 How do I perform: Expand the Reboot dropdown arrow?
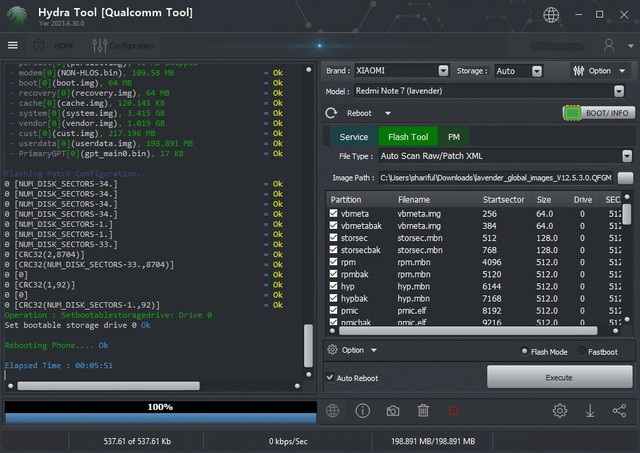(x=388, y=113)
